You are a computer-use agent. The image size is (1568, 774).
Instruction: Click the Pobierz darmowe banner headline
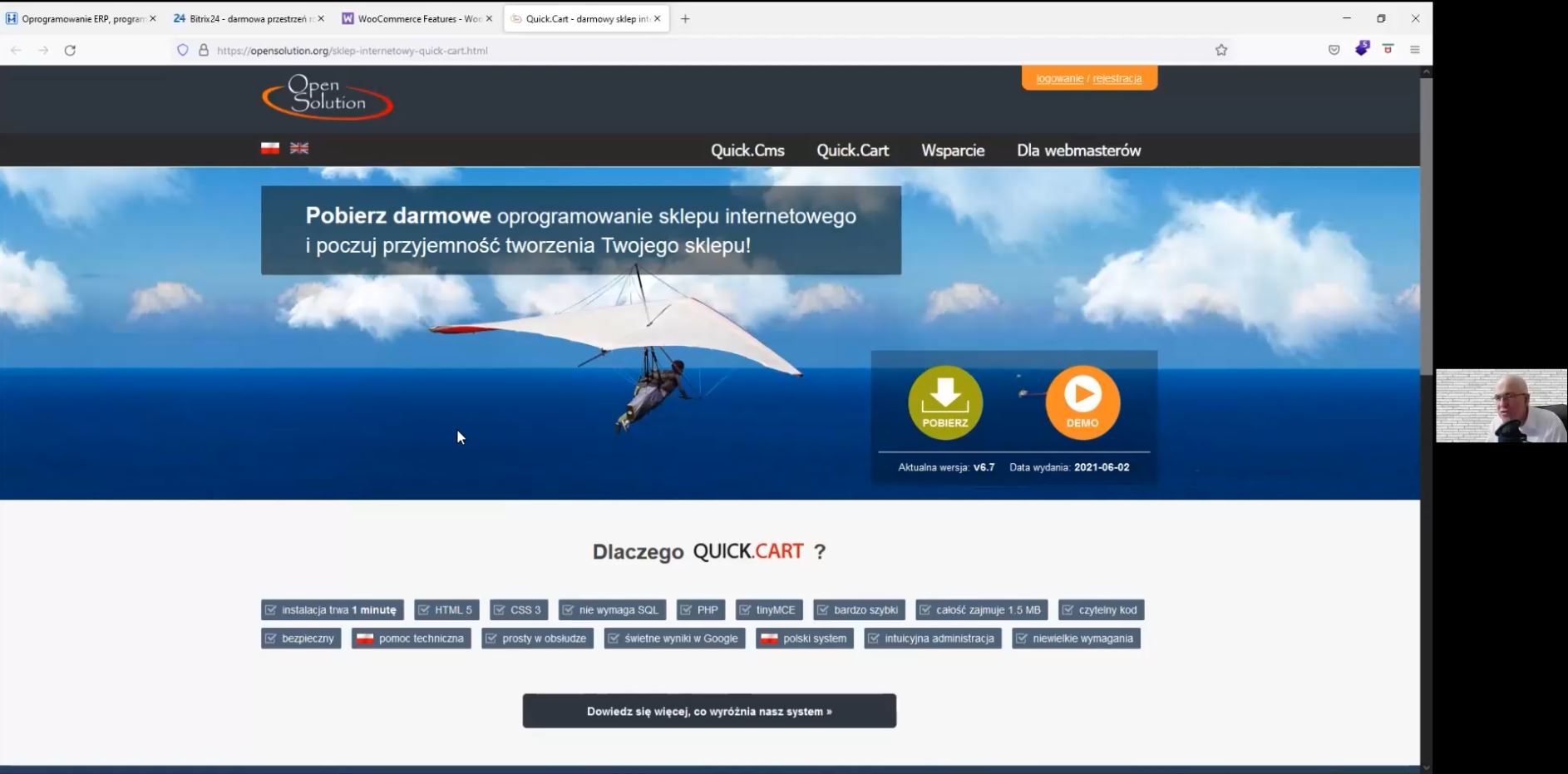pyautogui.click(x=581, y=230)
